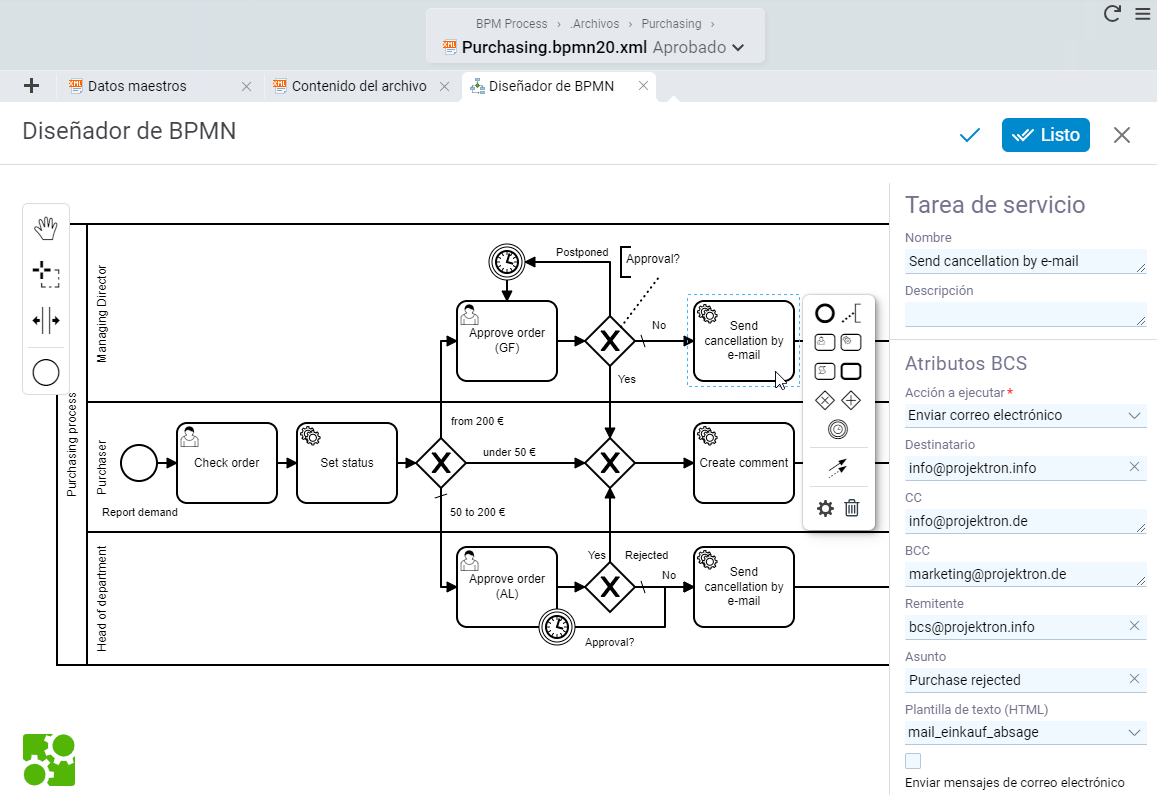
Task: Append plain task from context pad
Action: click(851, 371)
